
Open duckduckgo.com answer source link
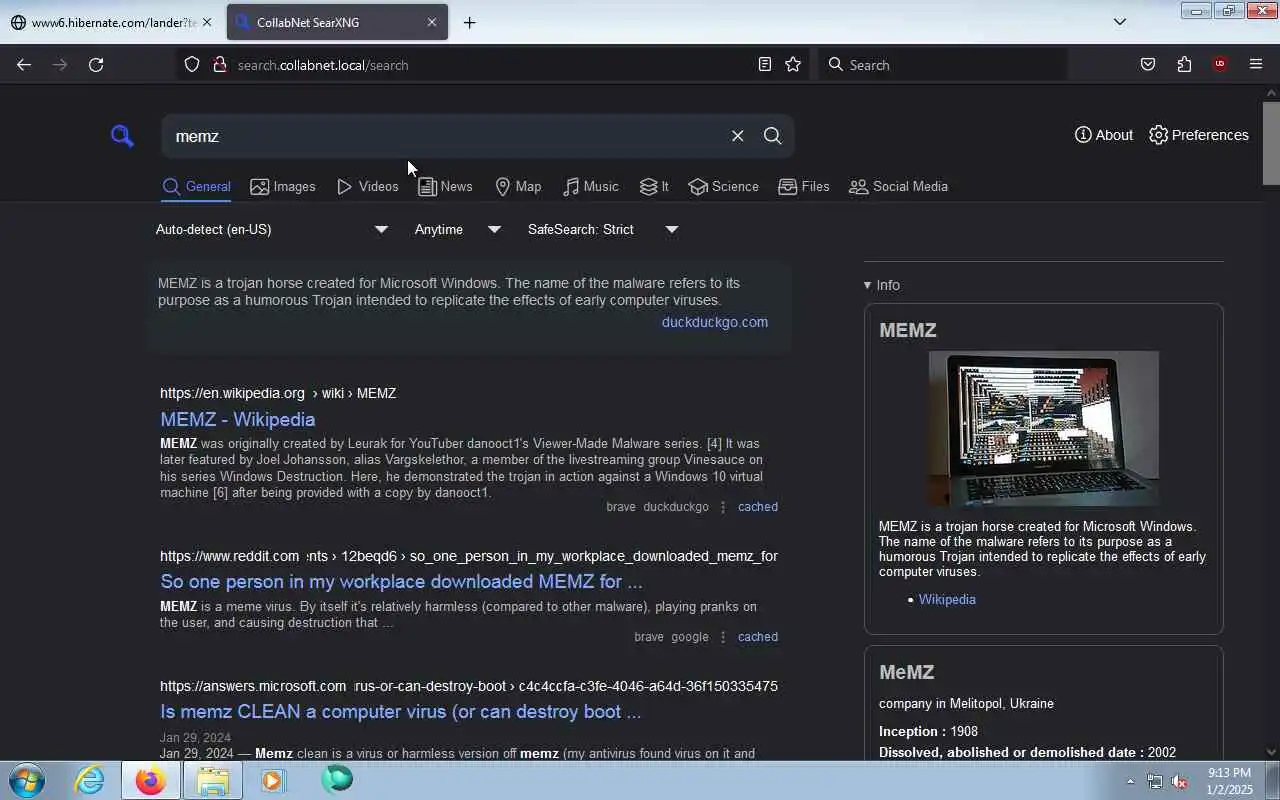tap(715, 322)
